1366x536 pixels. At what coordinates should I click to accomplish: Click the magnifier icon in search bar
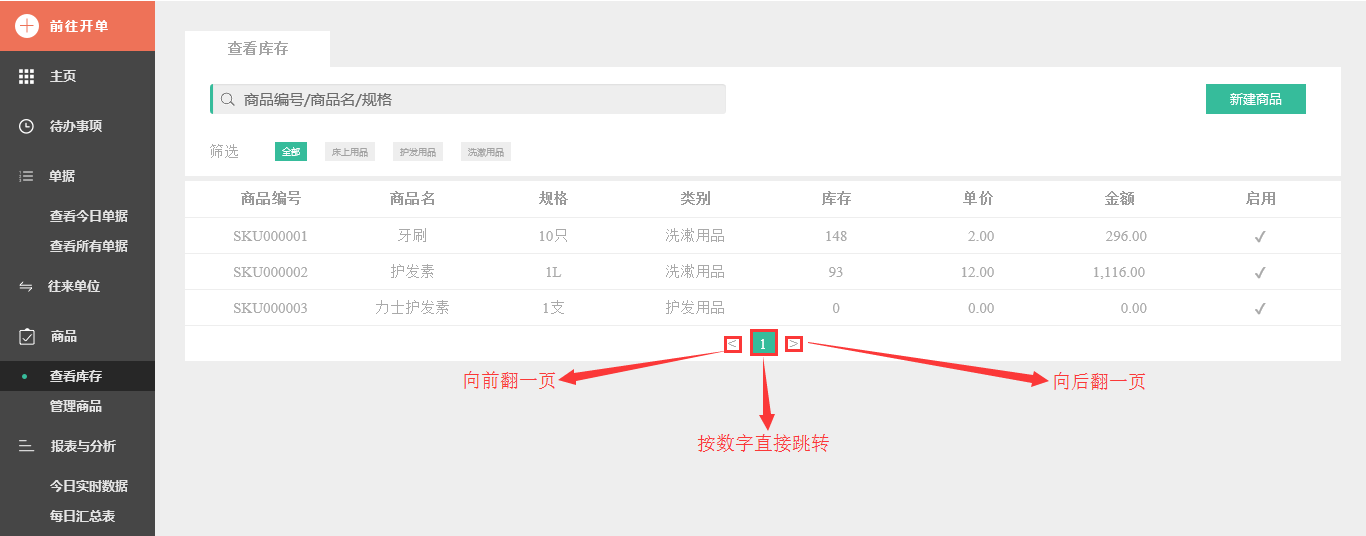[228, 100]
